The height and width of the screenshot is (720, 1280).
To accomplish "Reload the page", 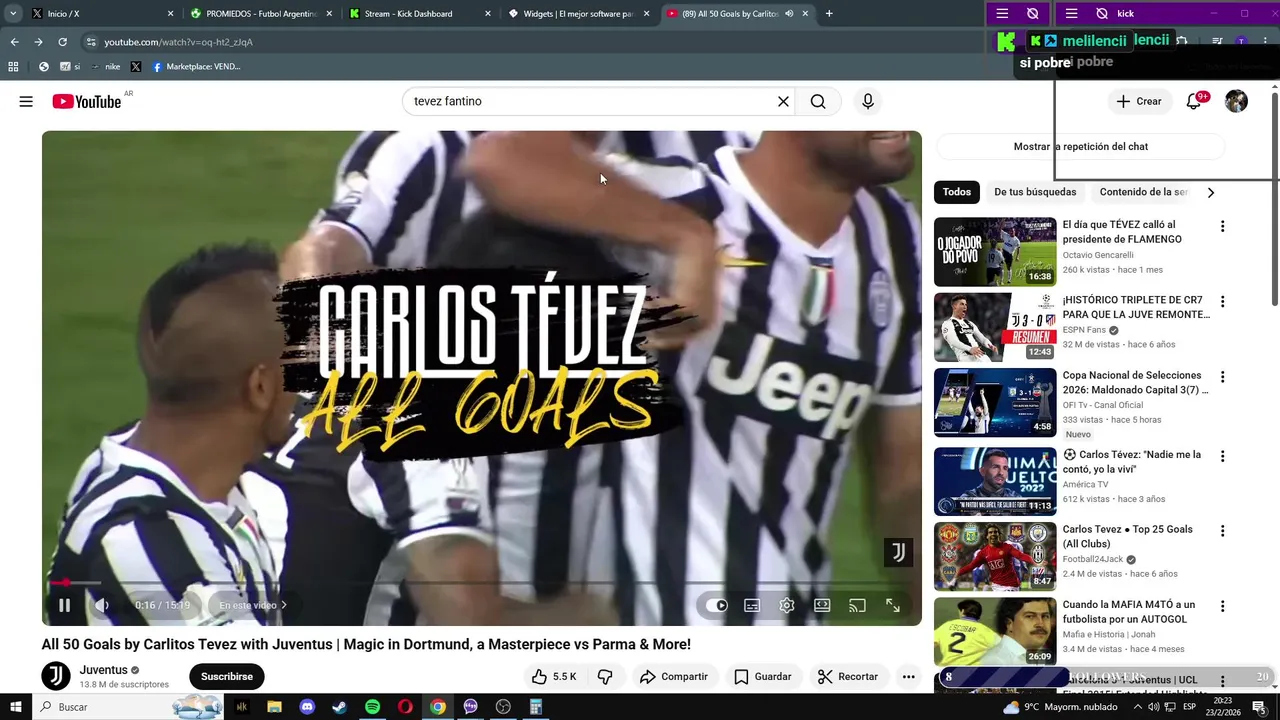I will [62, 42].
